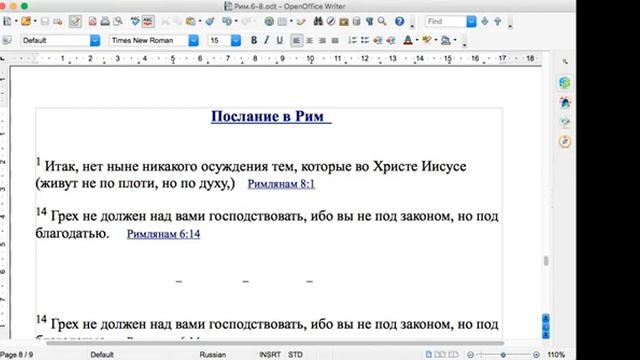Open the Find field dropdown
The image size is (640, 360).
click(471, 21)
